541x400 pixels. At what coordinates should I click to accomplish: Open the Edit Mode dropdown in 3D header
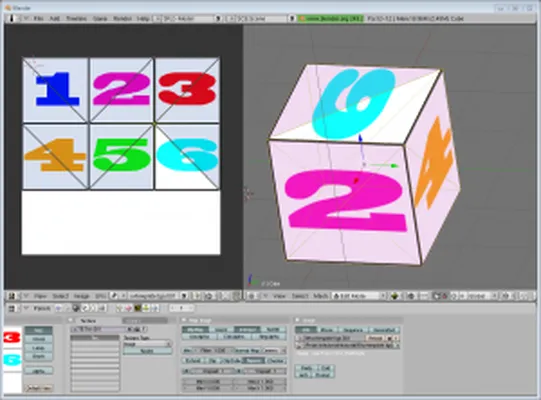pyautogui.click(x=359, y=296)
